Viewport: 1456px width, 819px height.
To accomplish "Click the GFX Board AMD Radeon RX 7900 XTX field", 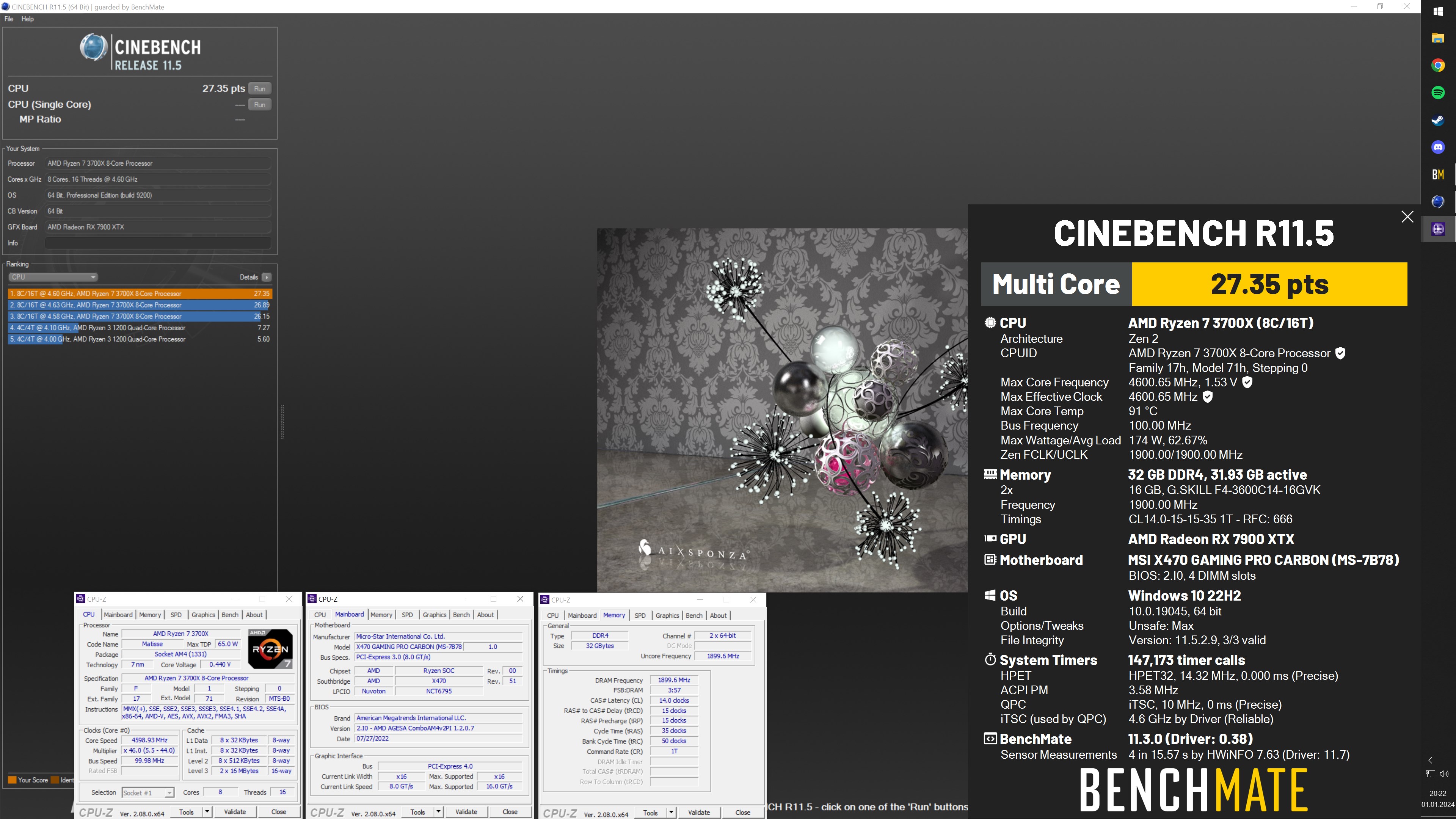I will tap(158, 227).
